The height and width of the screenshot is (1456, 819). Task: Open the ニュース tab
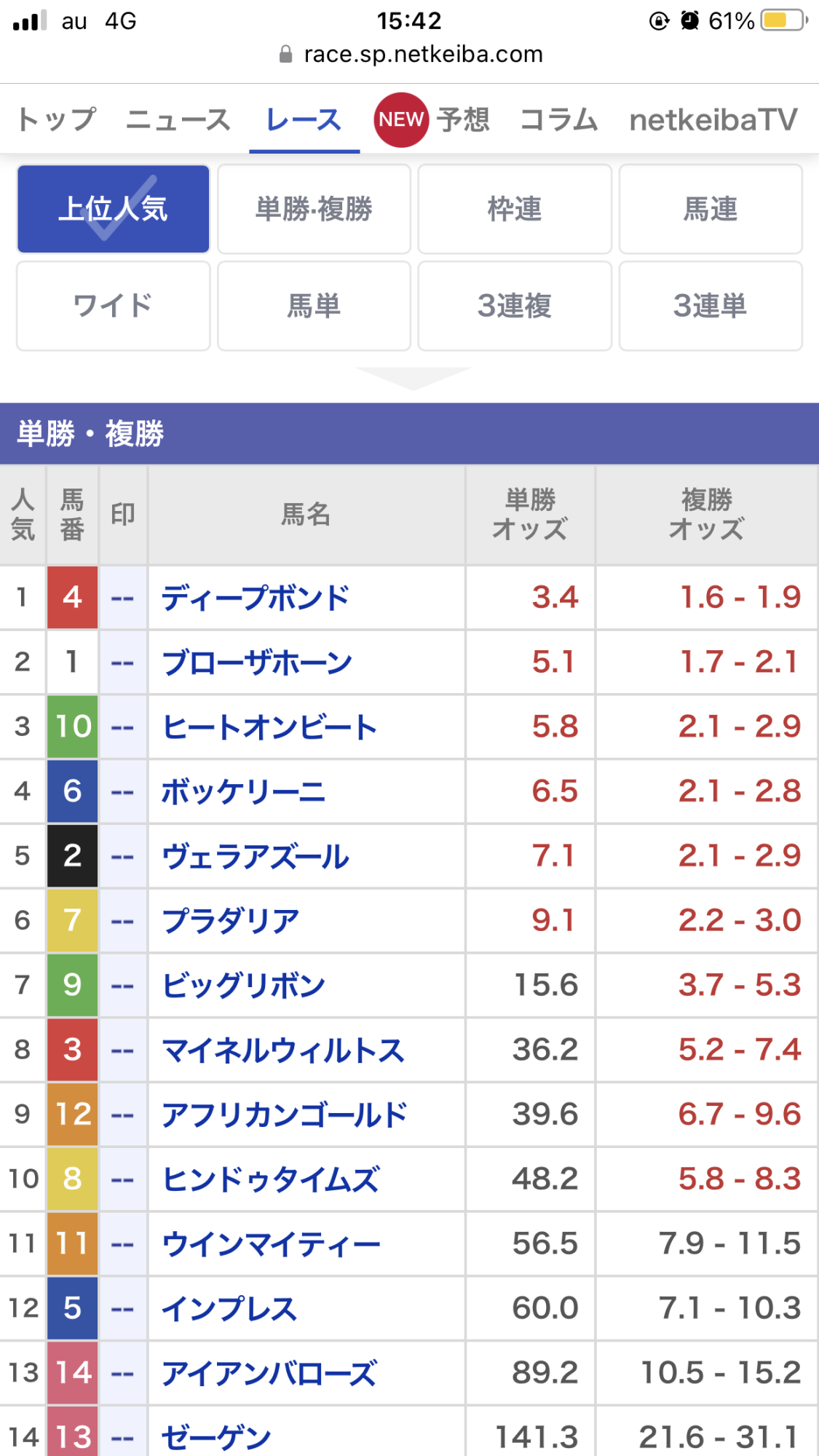tap(178, 119)
